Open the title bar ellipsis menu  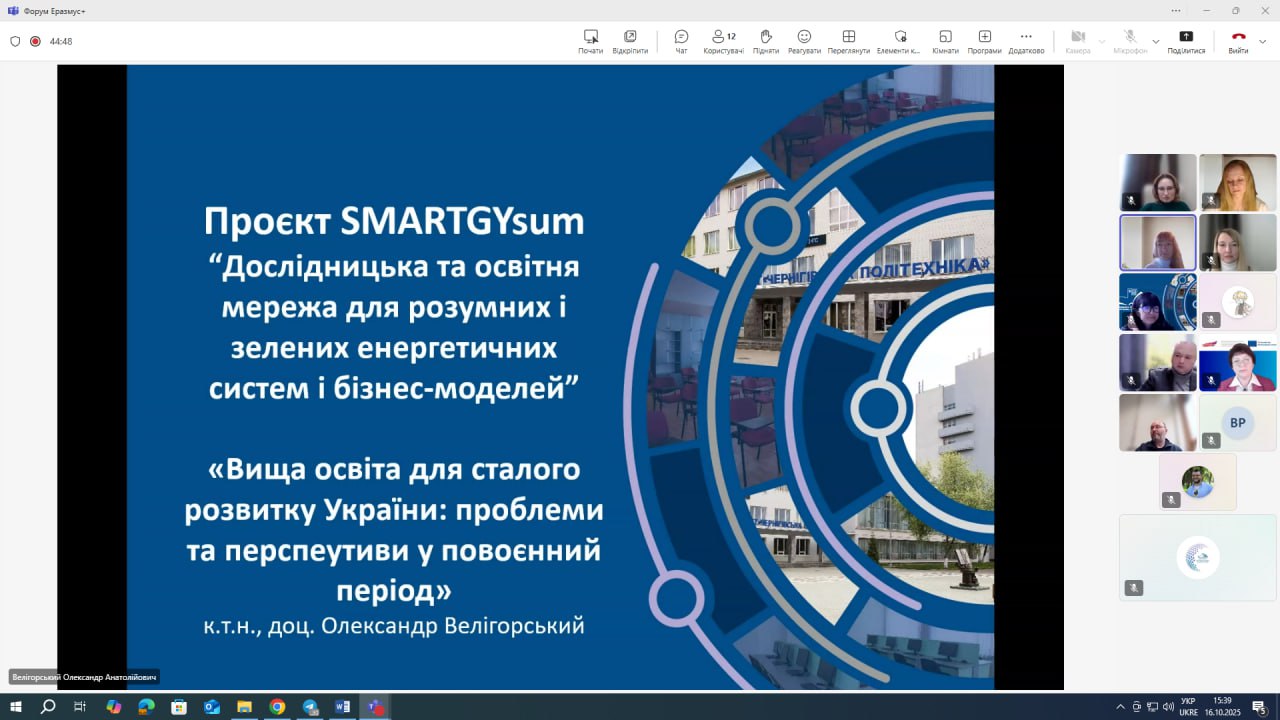tap(1176, 10)
